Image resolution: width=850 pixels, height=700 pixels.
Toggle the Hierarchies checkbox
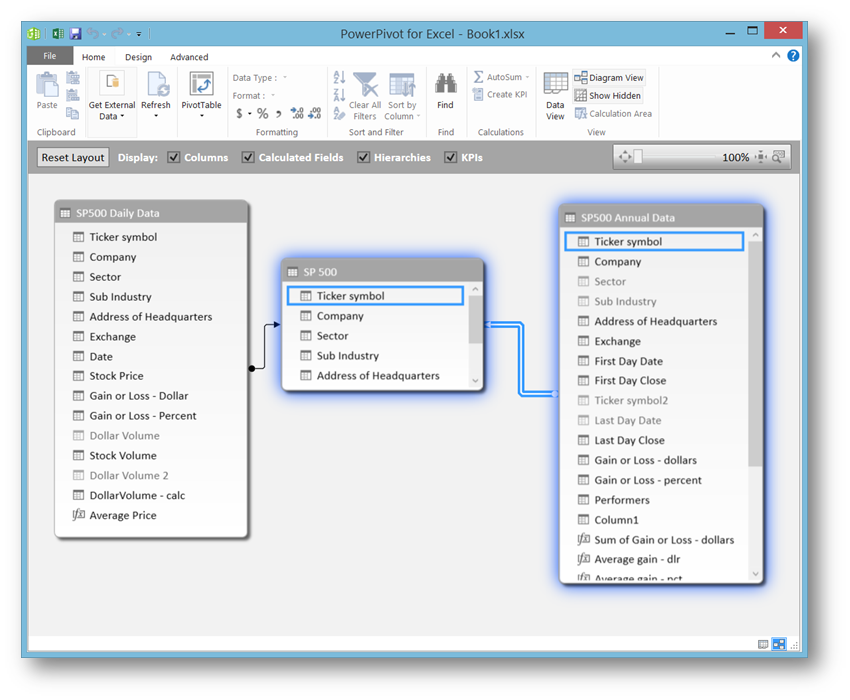pos(363,157)
